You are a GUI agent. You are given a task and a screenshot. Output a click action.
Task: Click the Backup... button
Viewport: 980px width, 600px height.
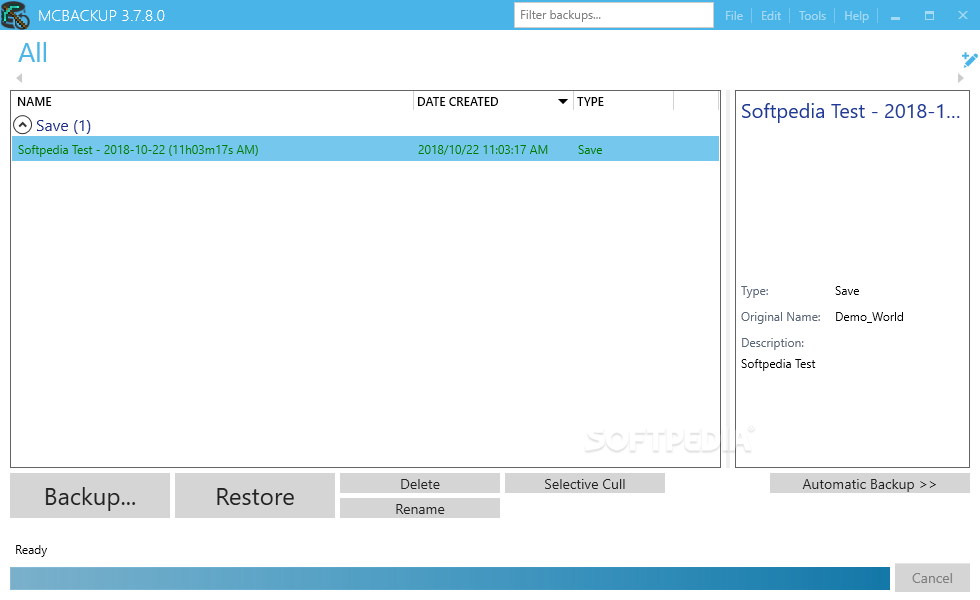click(x=90, y=496)
